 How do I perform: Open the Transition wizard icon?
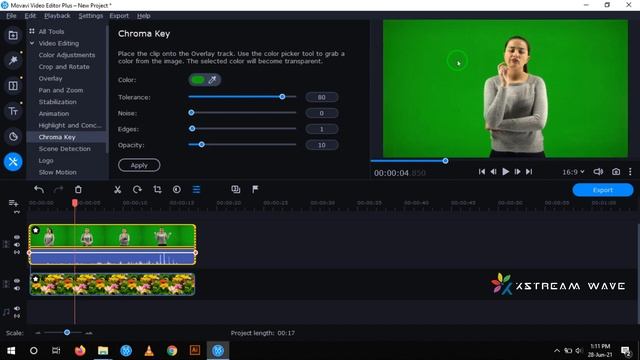(x=236, y=189)
